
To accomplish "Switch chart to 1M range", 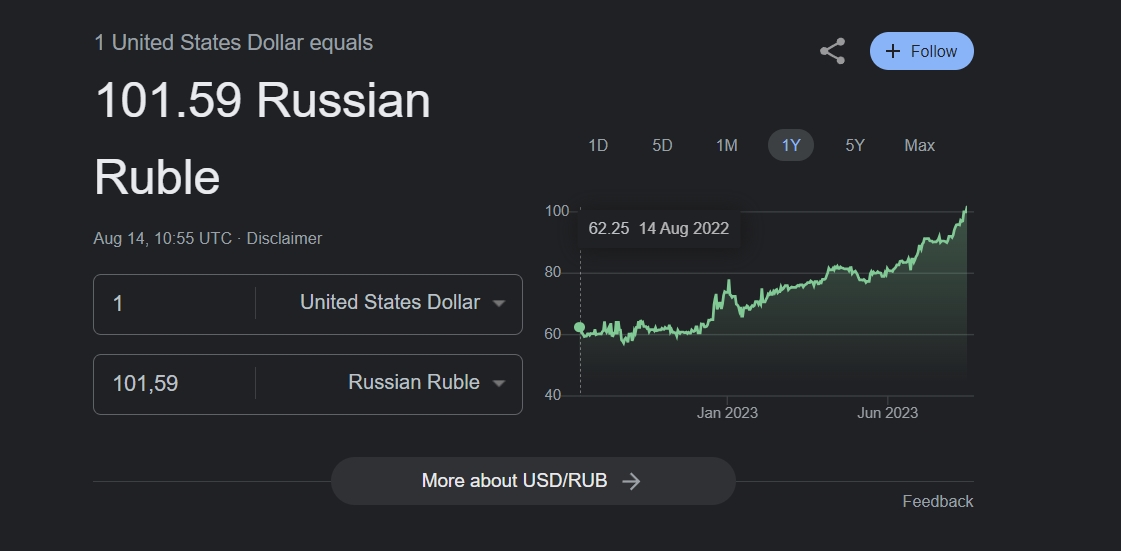I will coord(726,145).
